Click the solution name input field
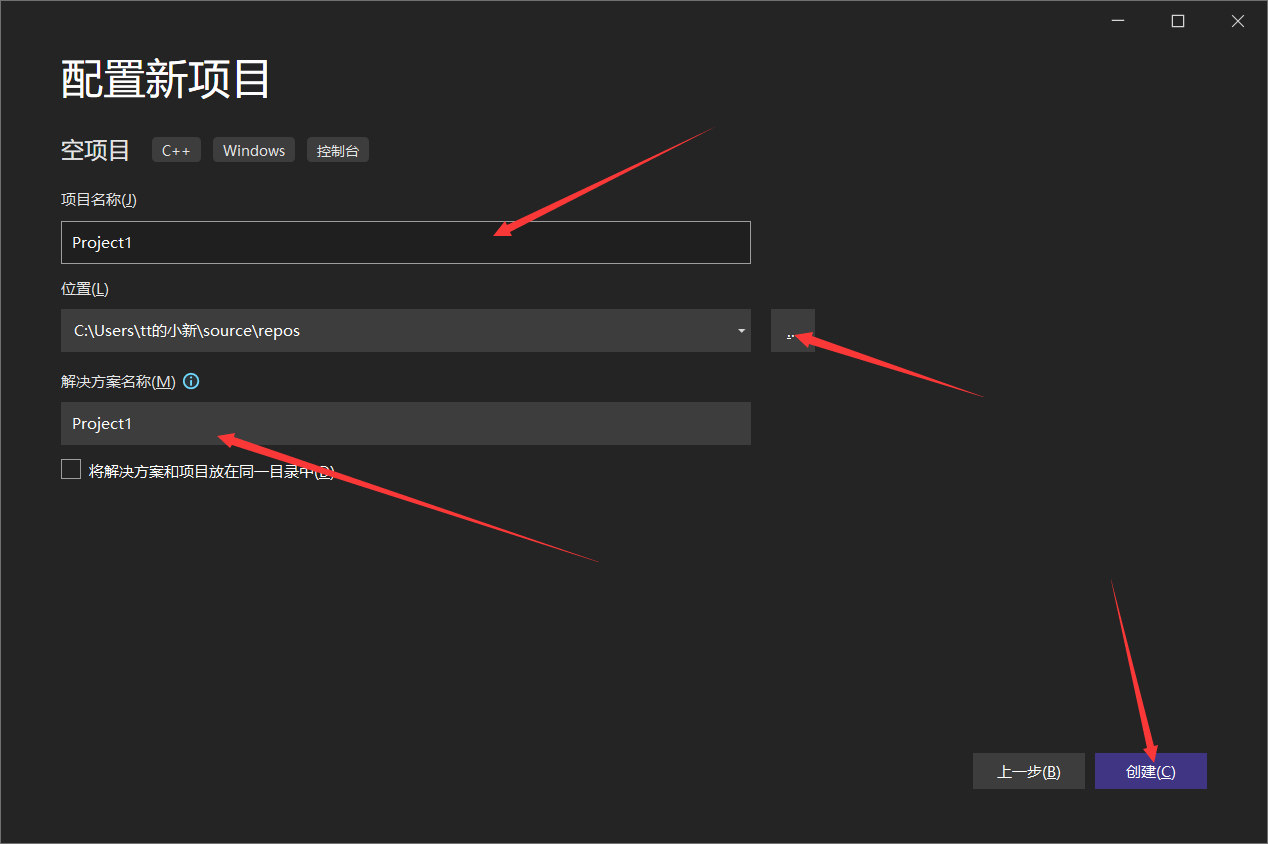This screenshot has height=844, width=1268. (x=406, y=423)
